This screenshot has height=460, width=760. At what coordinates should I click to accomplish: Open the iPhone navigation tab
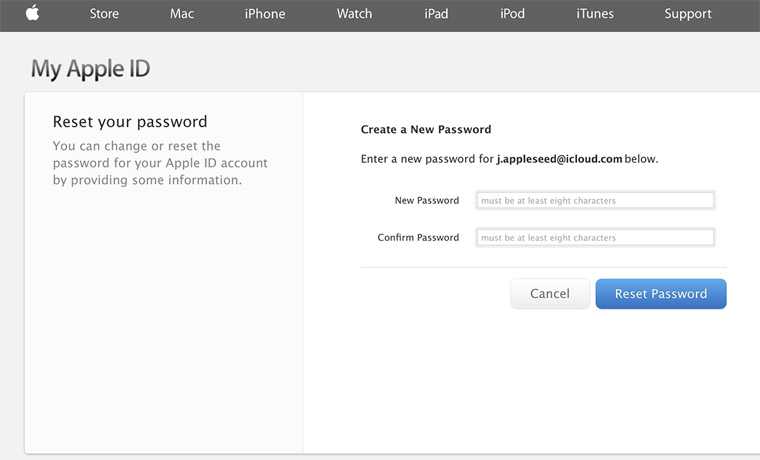[x=265, y=14]
